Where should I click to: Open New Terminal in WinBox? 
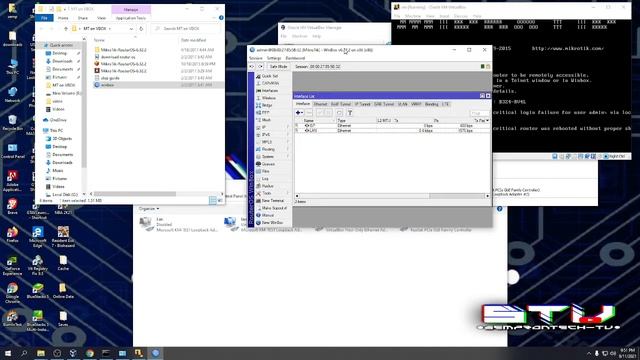[x=273, y=201]
